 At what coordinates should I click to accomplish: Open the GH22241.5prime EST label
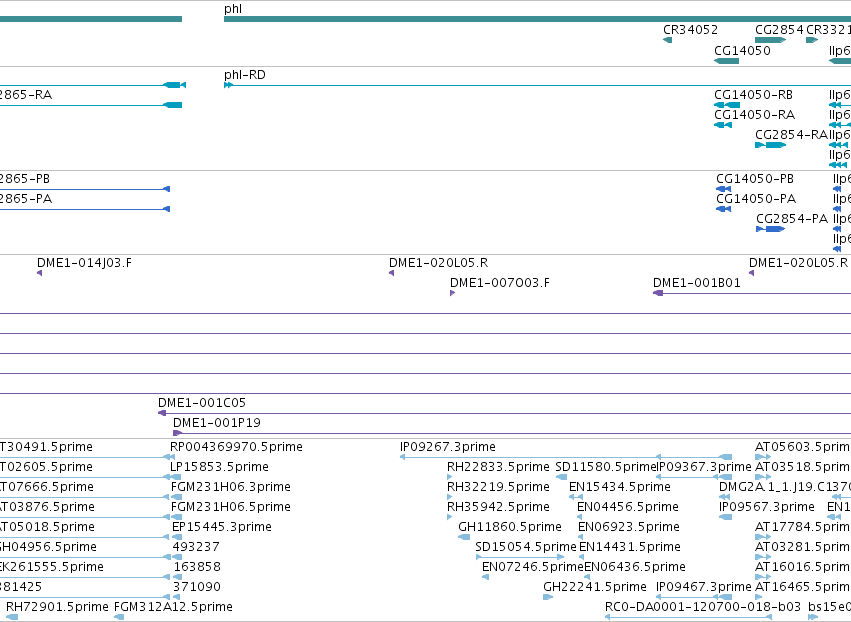[x=595, y=587]
